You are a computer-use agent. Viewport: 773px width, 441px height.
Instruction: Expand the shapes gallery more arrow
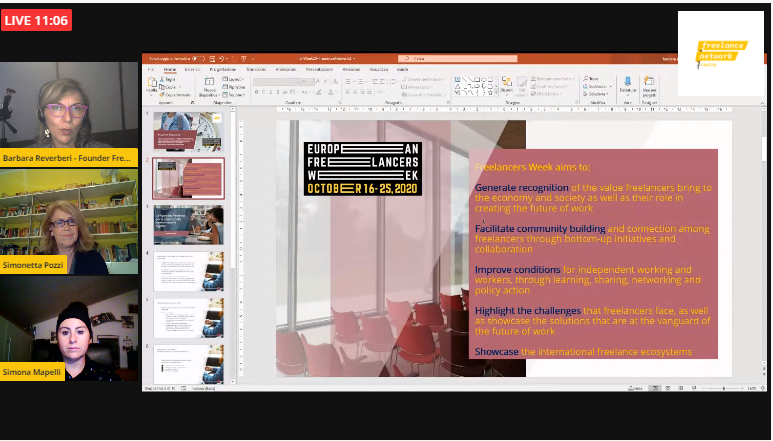496,93
